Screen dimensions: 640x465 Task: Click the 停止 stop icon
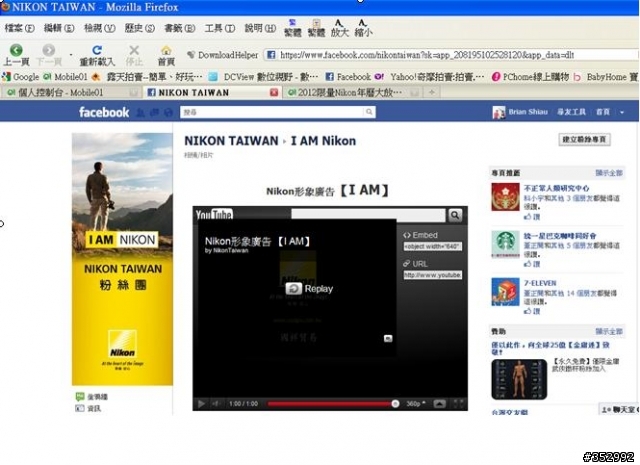(134, 55)
